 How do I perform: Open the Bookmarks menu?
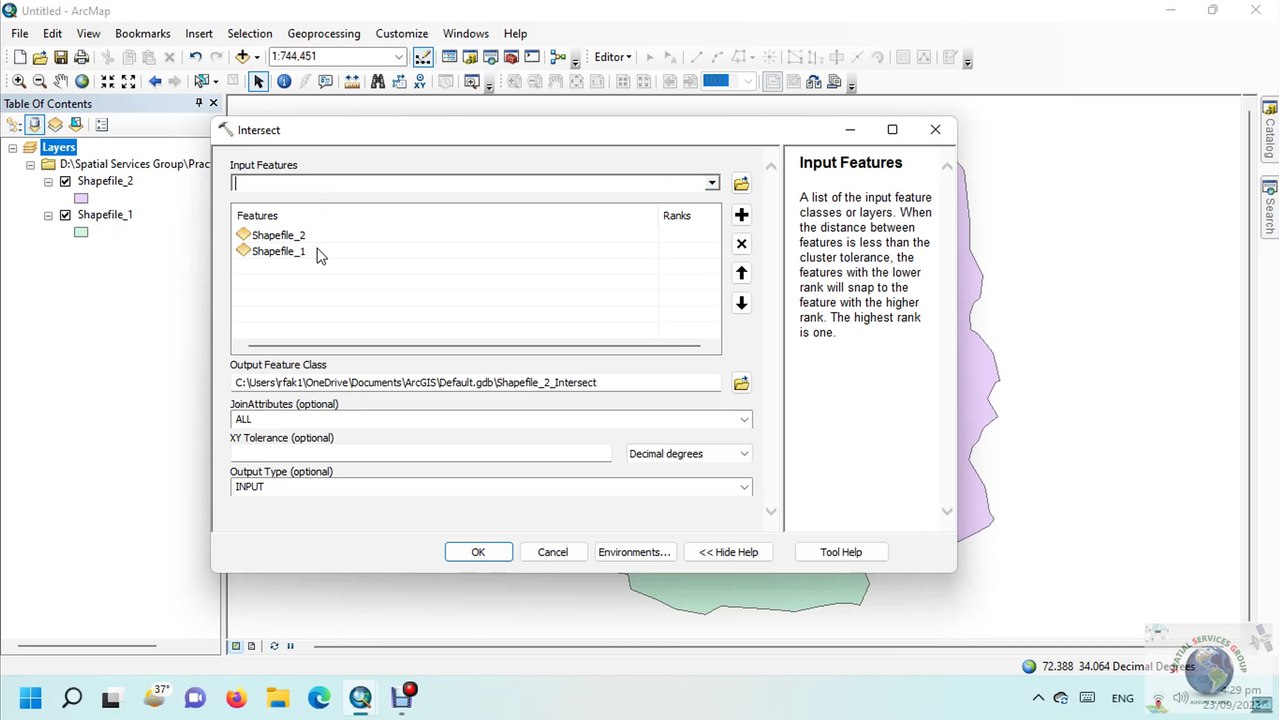point(143,33)
